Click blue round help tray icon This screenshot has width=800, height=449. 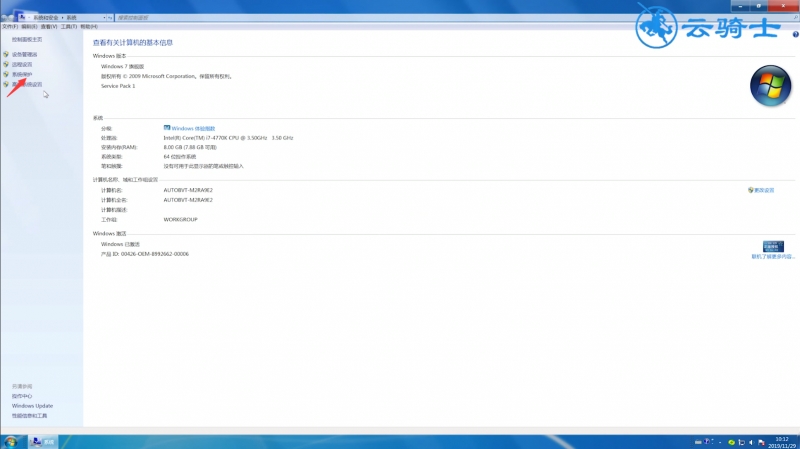pos(707,441)
